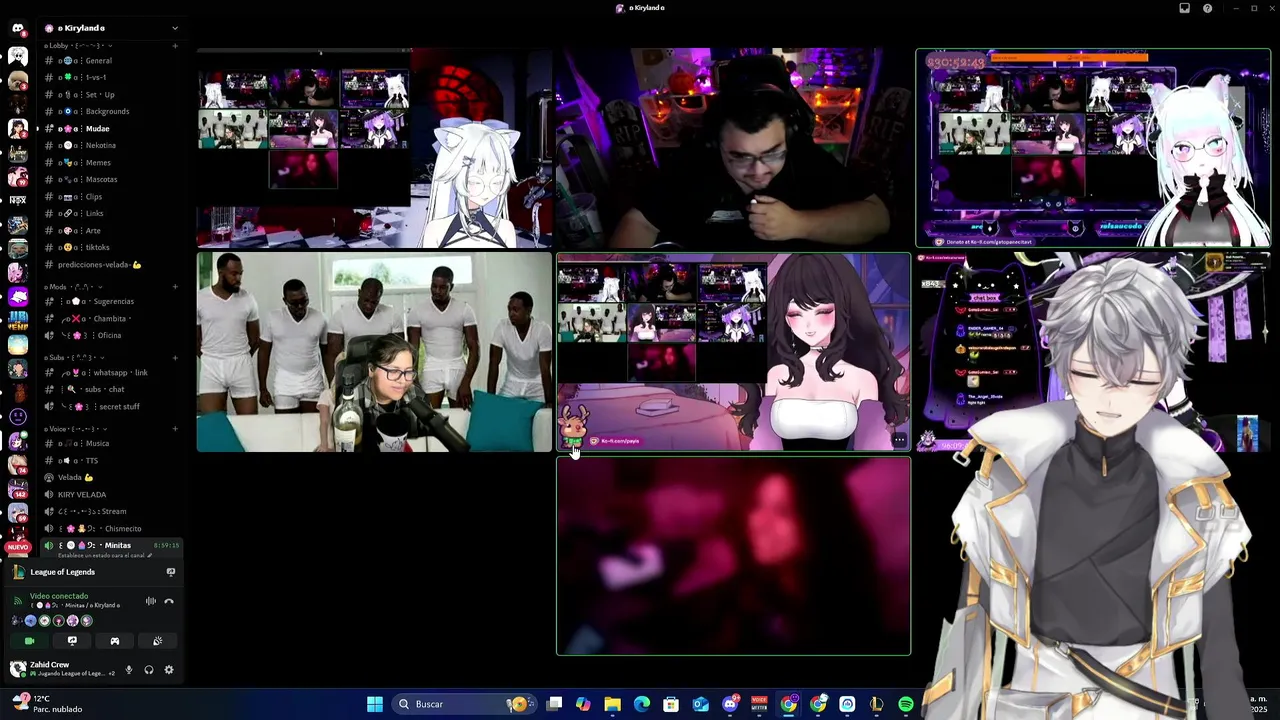Create channel in Subs category plus icon
This screenshot has width=1280, height=720.
[x=175, y=358]
